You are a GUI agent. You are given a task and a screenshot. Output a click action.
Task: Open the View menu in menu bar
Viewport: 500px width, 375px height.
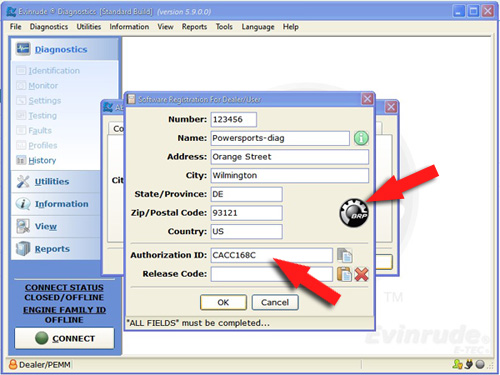coord(165,27)
